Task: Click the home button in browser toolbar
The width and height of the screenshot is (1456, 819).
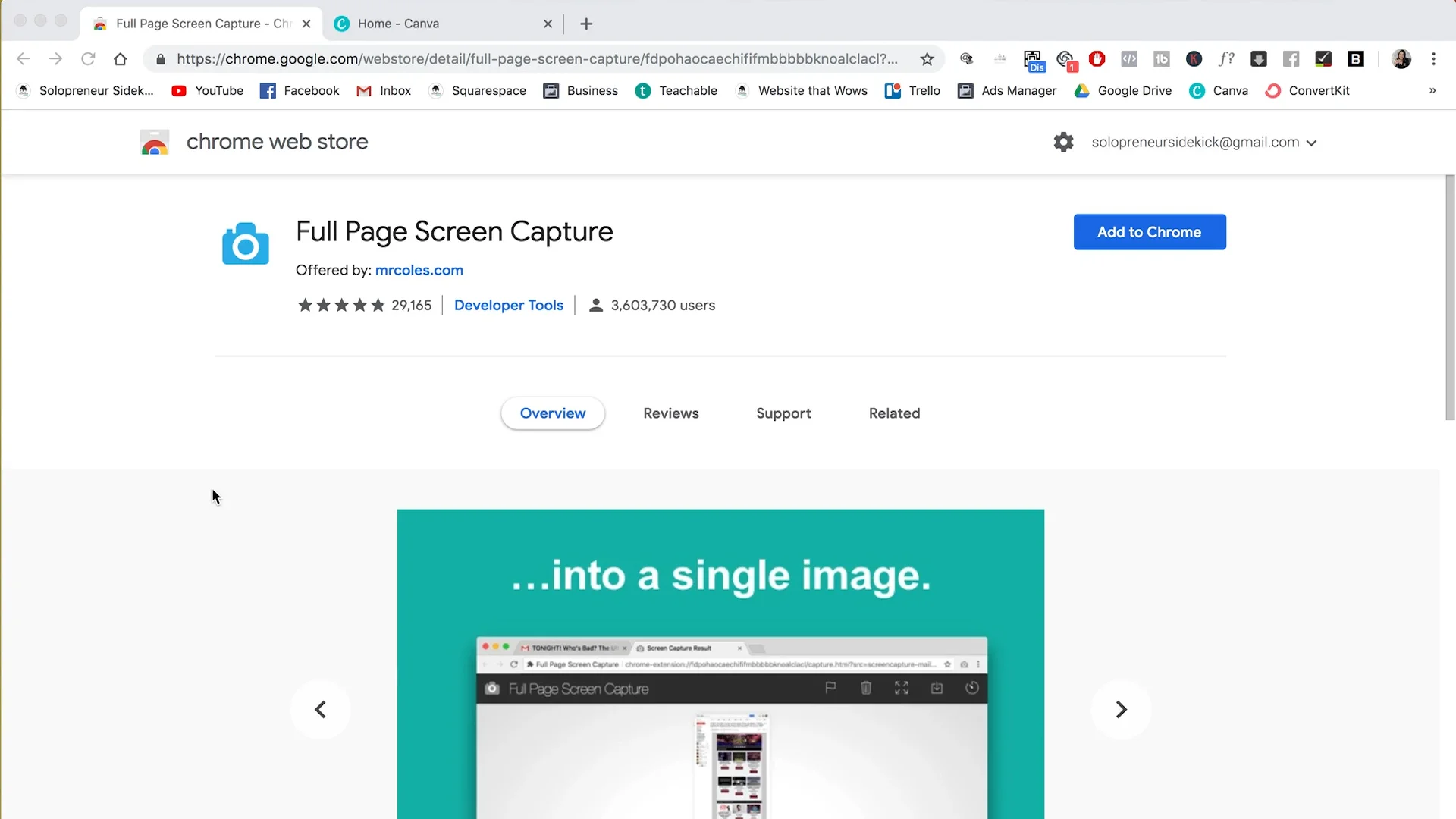Action: click(x=120, y=59)
